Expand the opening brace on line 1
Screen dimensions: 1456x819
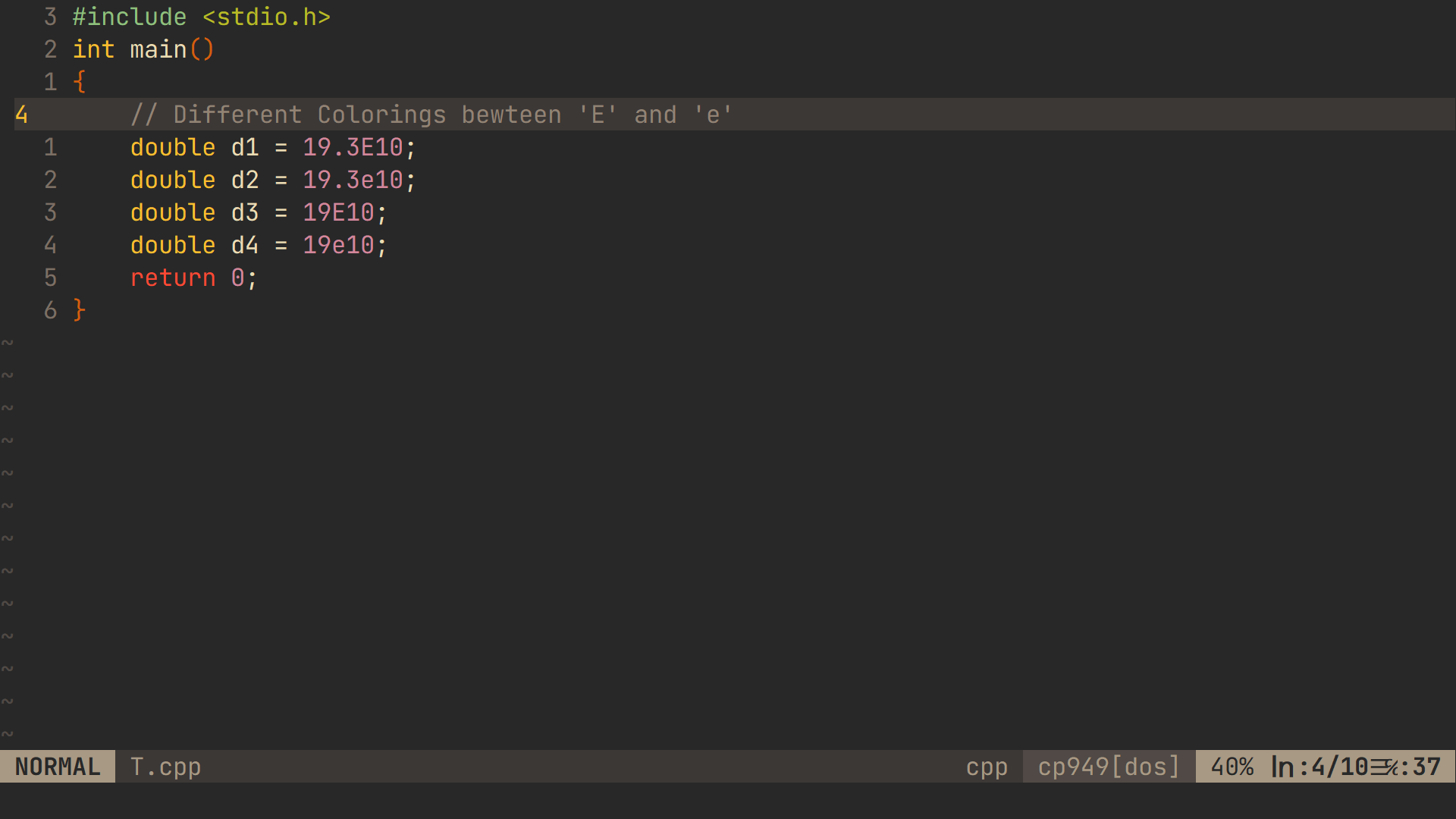coord(79,81)
